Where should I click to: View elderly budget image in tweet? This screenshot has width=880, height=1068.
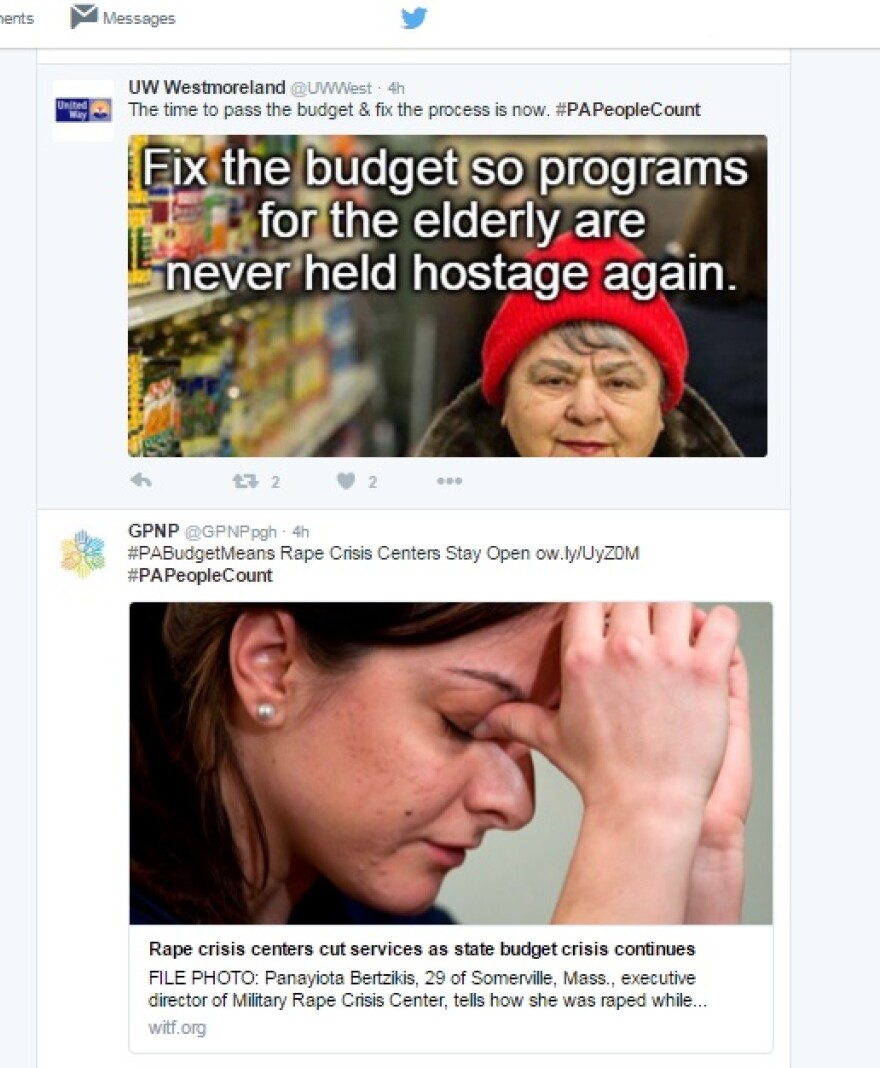tap(447, 296)
